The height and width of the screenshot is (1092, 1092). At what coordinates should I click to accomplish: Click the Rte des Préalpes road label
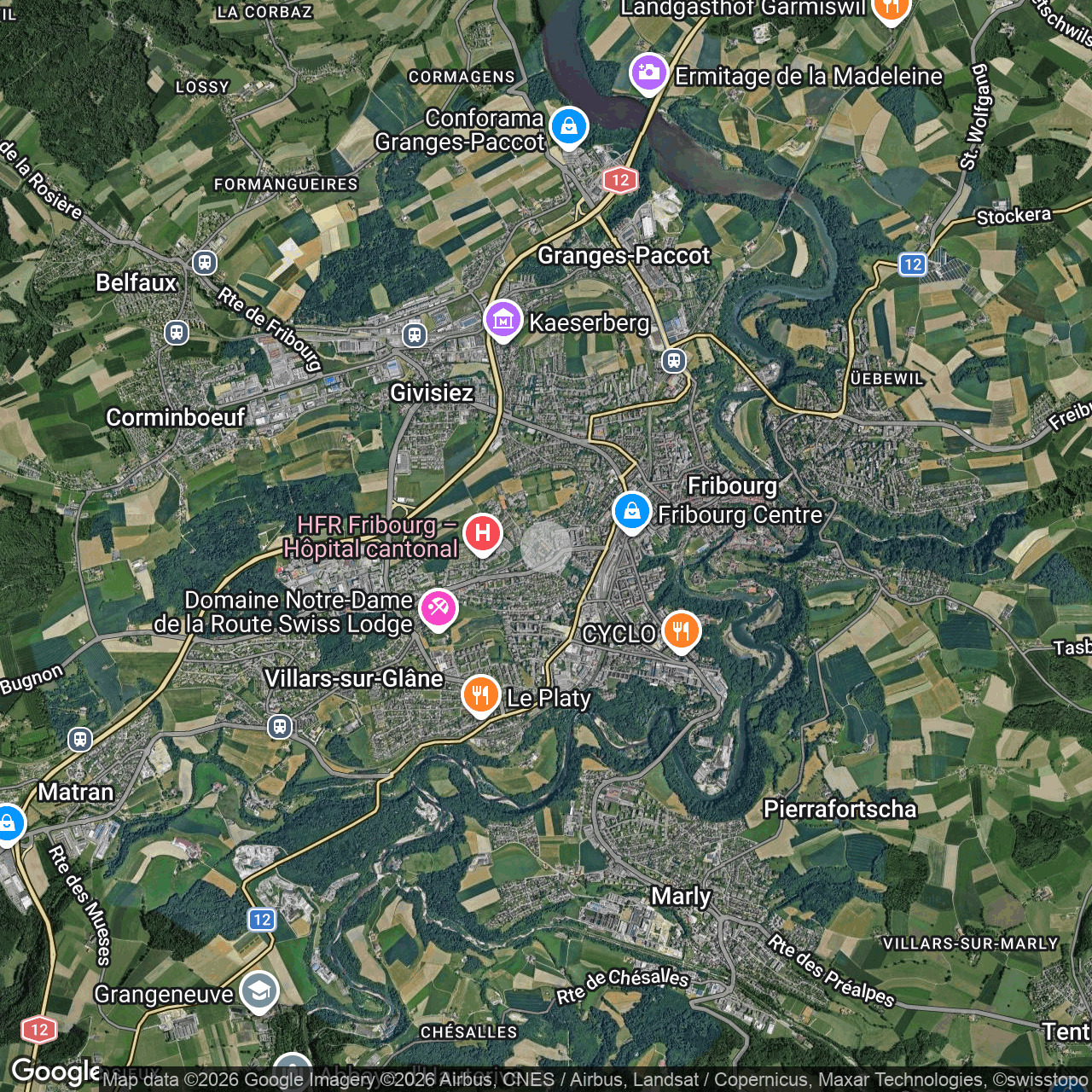[831, 971]
